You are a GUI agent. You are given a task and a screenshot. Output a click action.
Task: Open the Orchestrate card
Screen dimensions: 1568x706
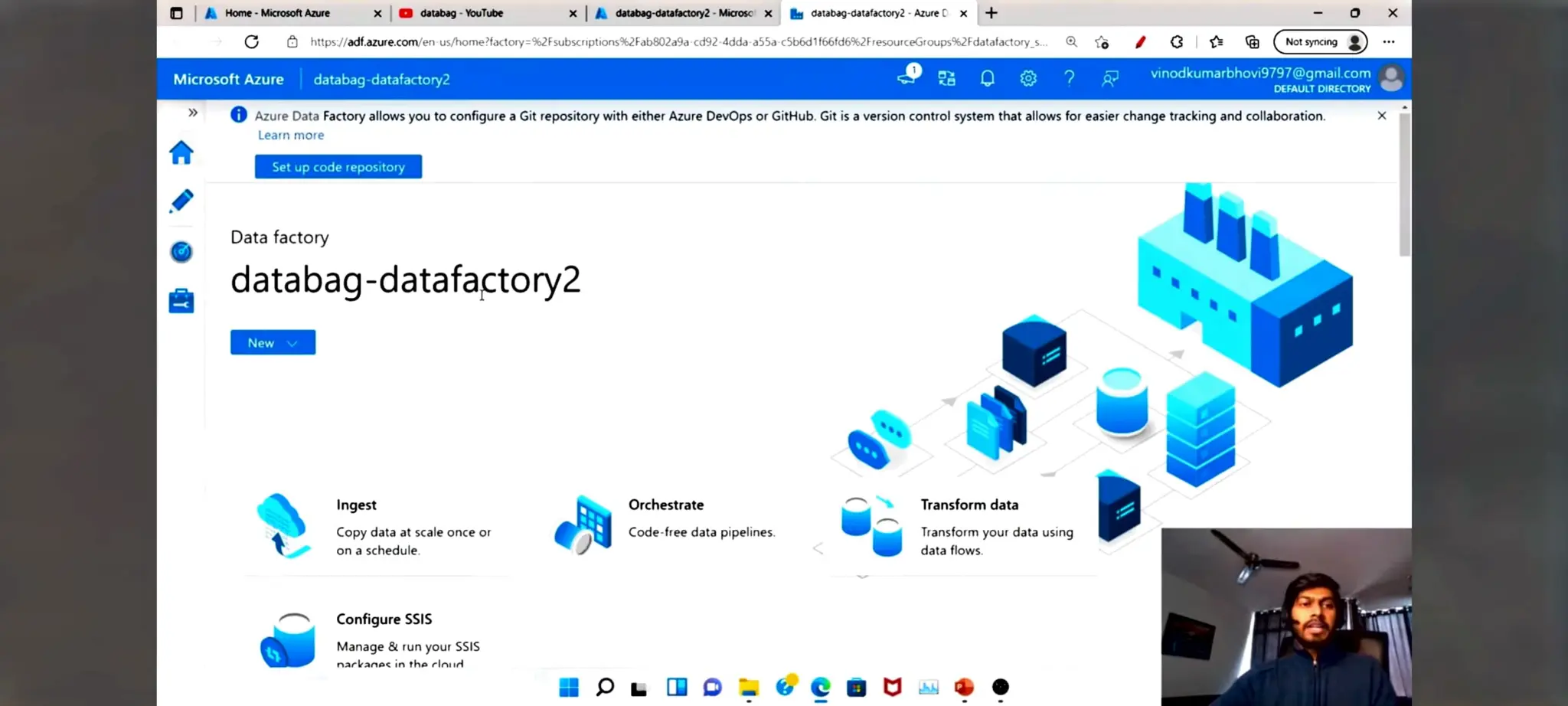click(666, 525)
